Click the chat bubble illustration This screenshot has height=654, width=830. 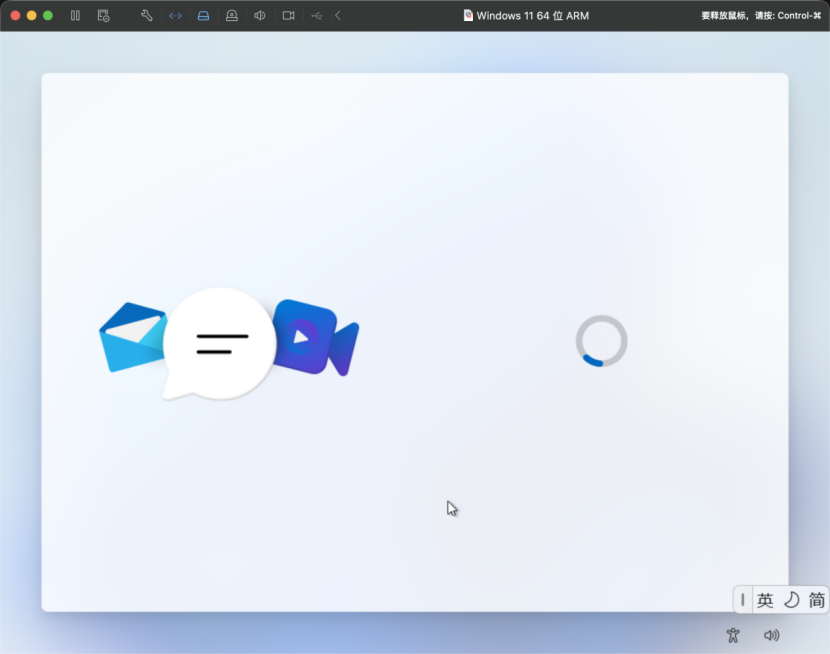tap(219, 344)
